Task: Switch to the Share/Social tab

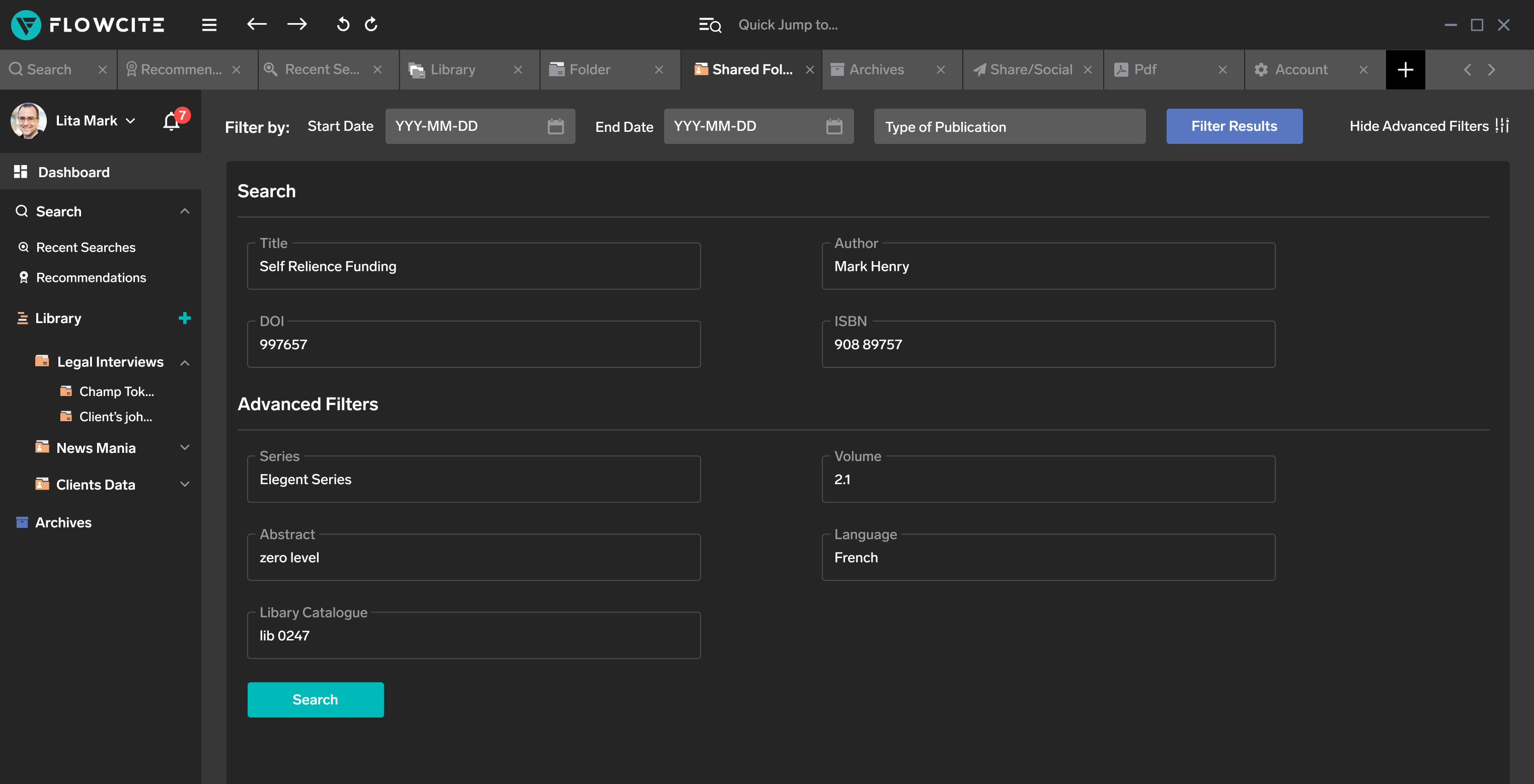Action: 1030,69
